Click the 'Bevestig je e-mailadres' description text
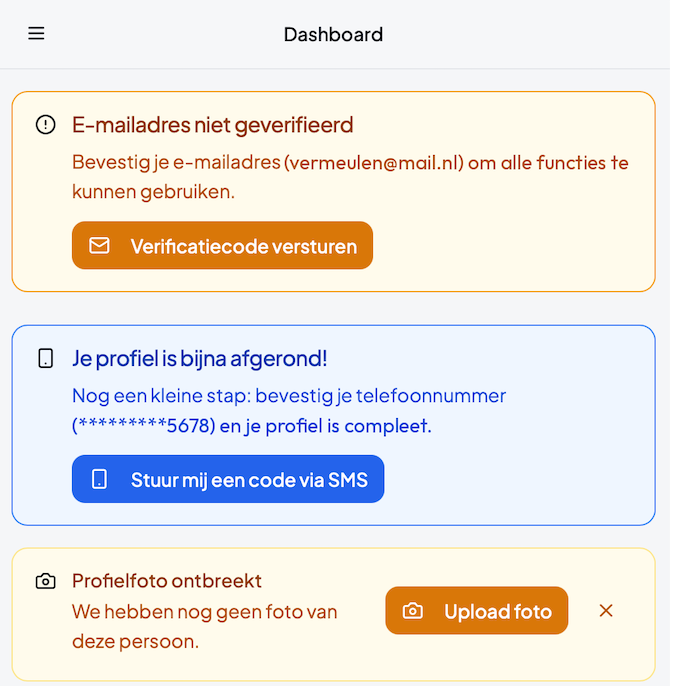The height and width of the screenshot is (686, 674). point(350,177)
